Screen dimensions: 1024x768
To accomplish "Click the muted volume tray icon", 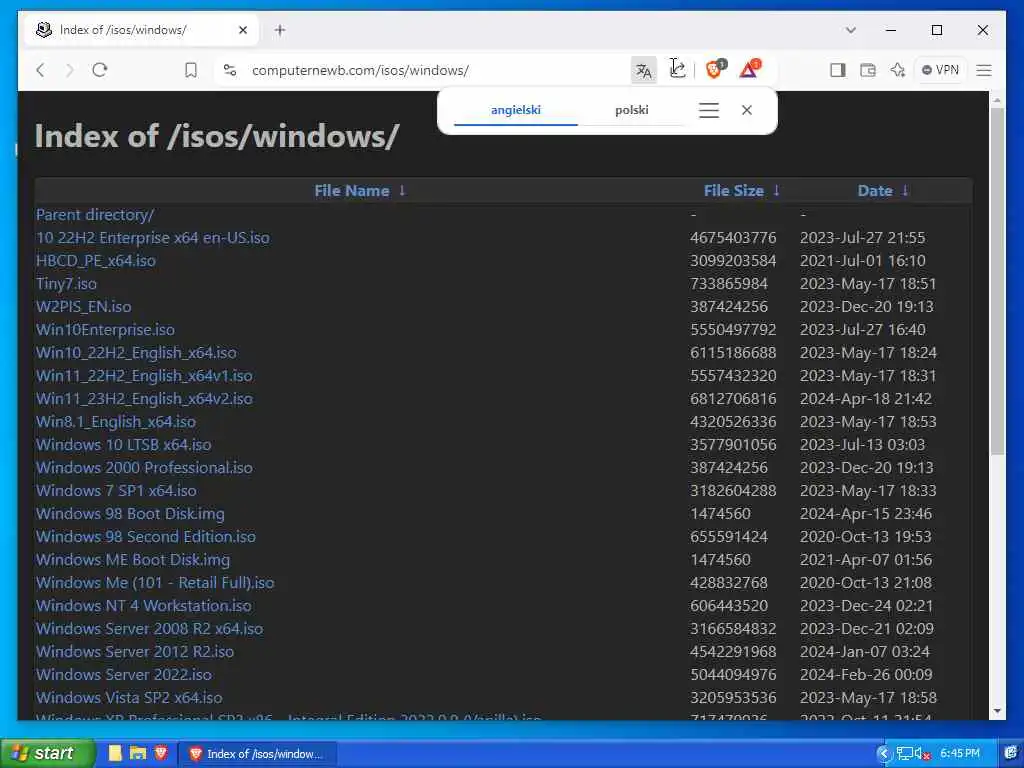I will (x=922, y=754).
